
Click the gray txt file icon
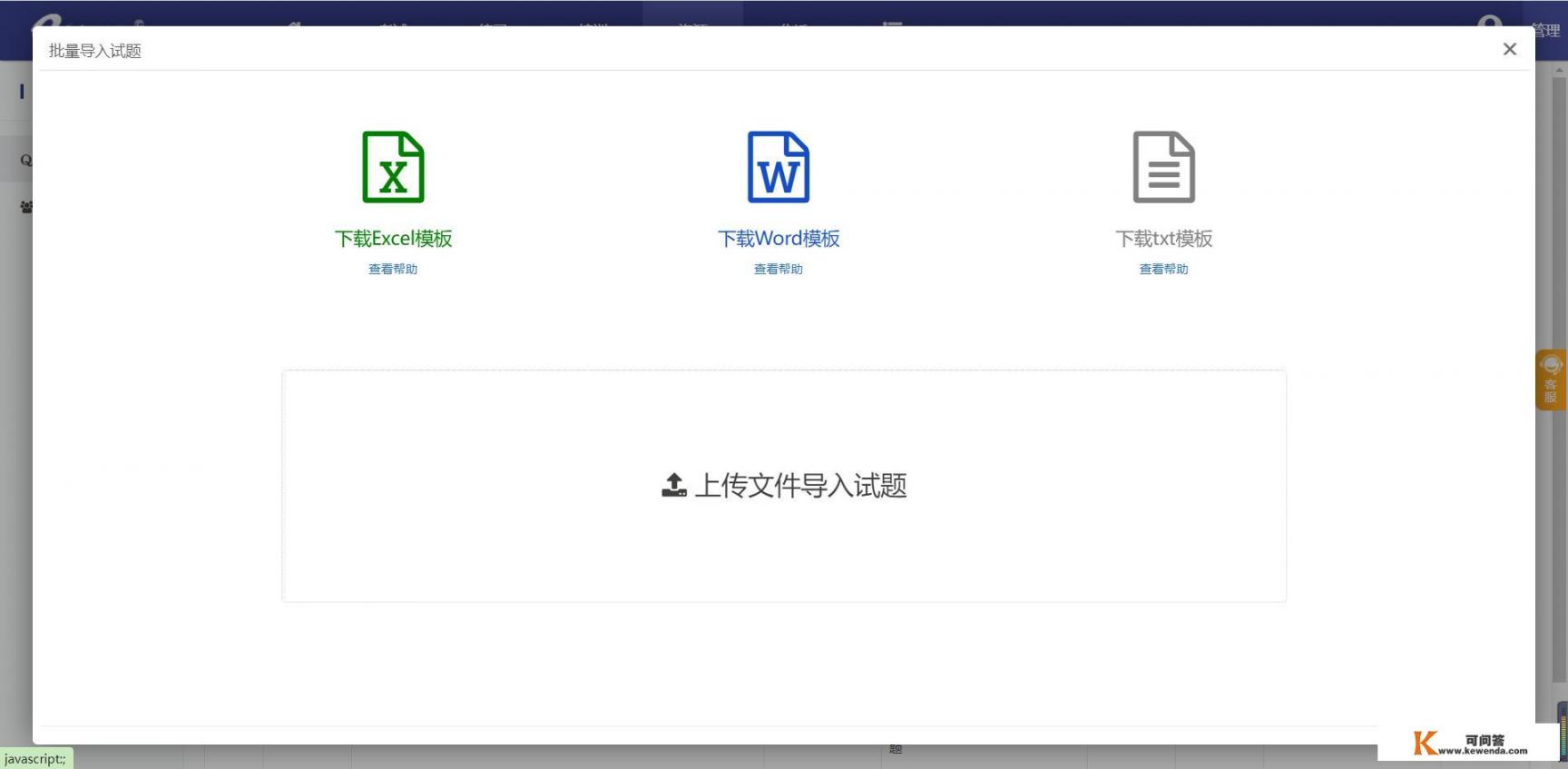(x=1164, y=167)
